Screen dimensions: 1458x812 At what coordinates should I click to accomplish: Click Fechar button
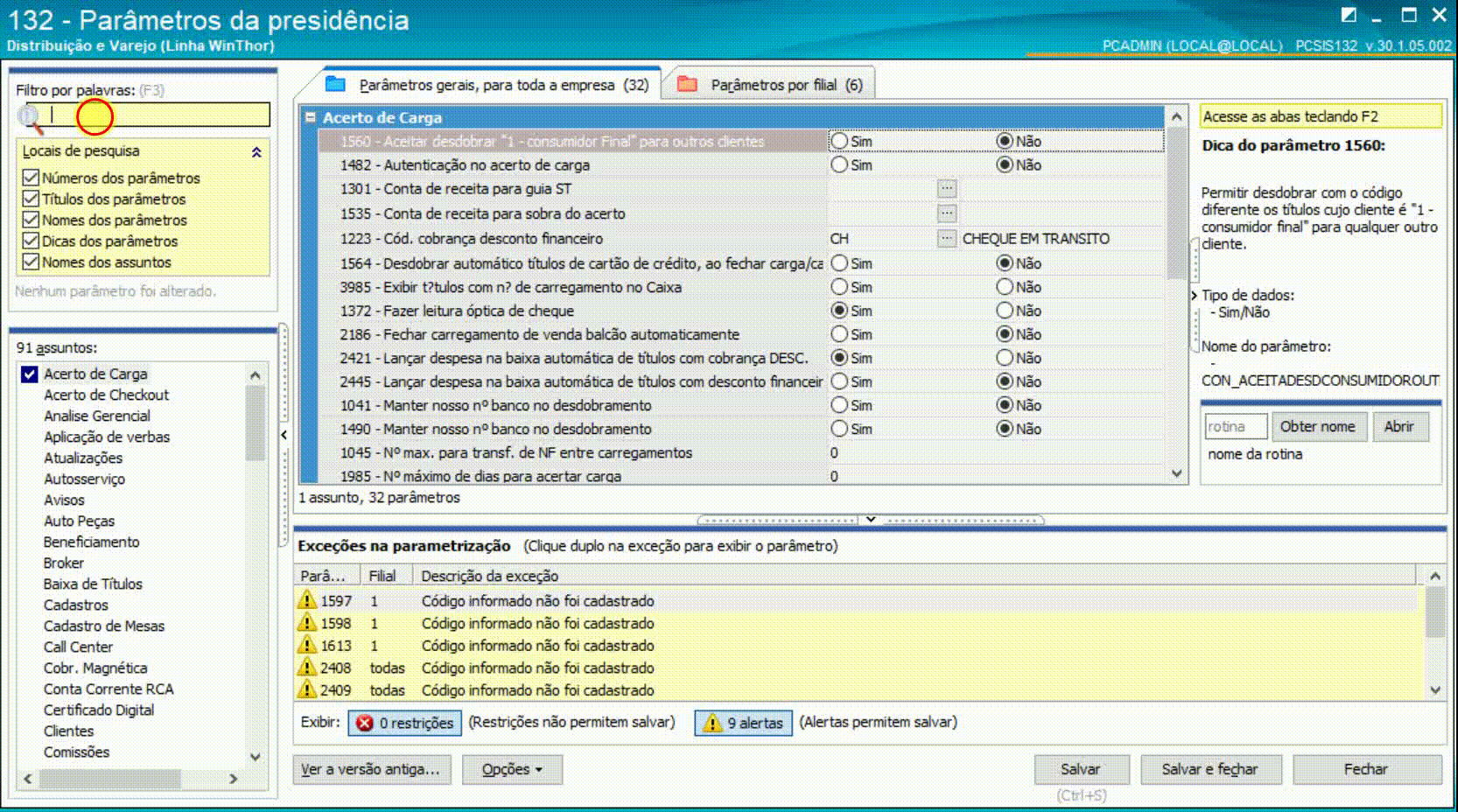[x=1365, y=769]
